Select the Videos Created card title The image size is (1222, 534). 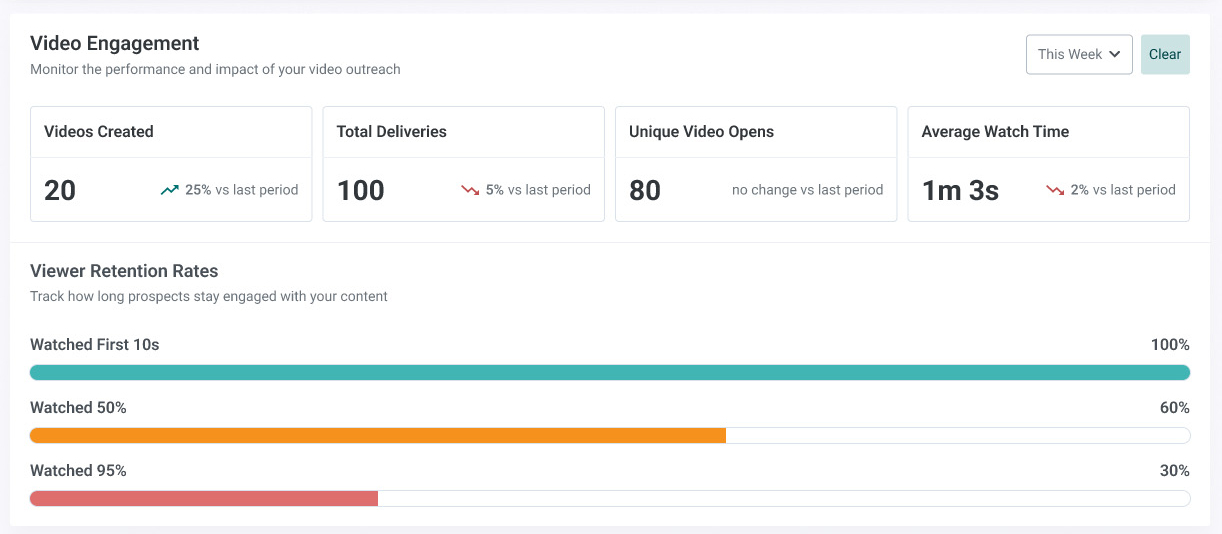99,131
